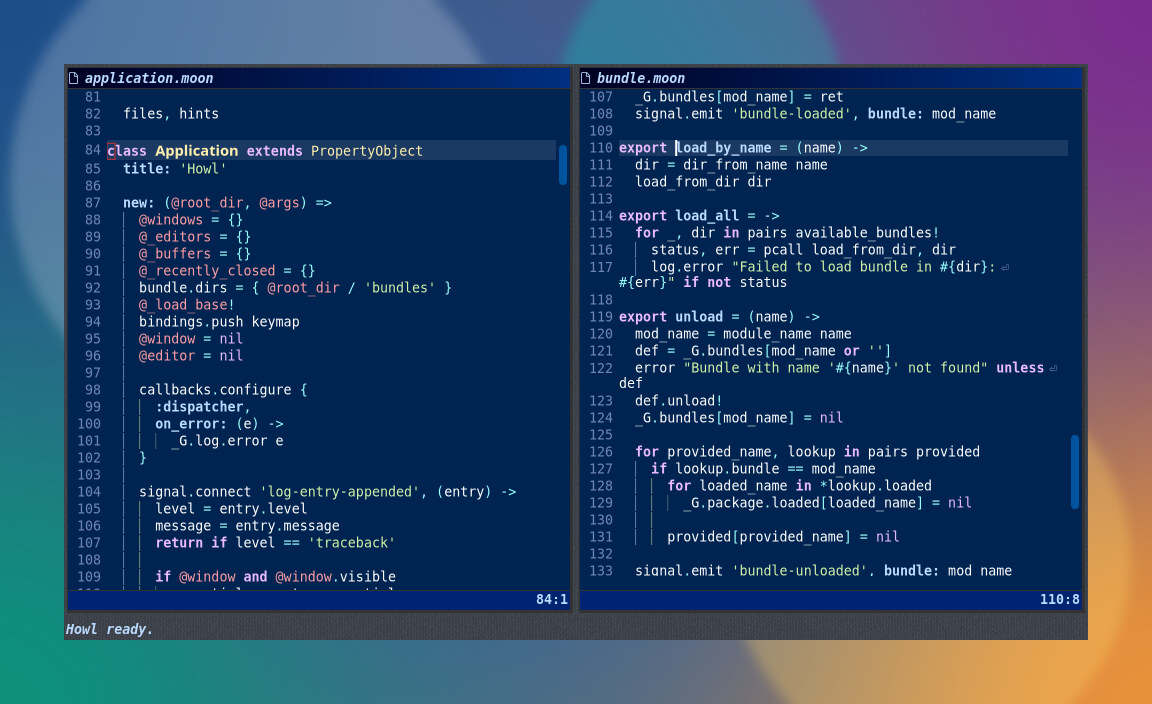The image size is (1152, 704).
Task: Click the '@editor = nil' line
Action: (x=191, y=356)
